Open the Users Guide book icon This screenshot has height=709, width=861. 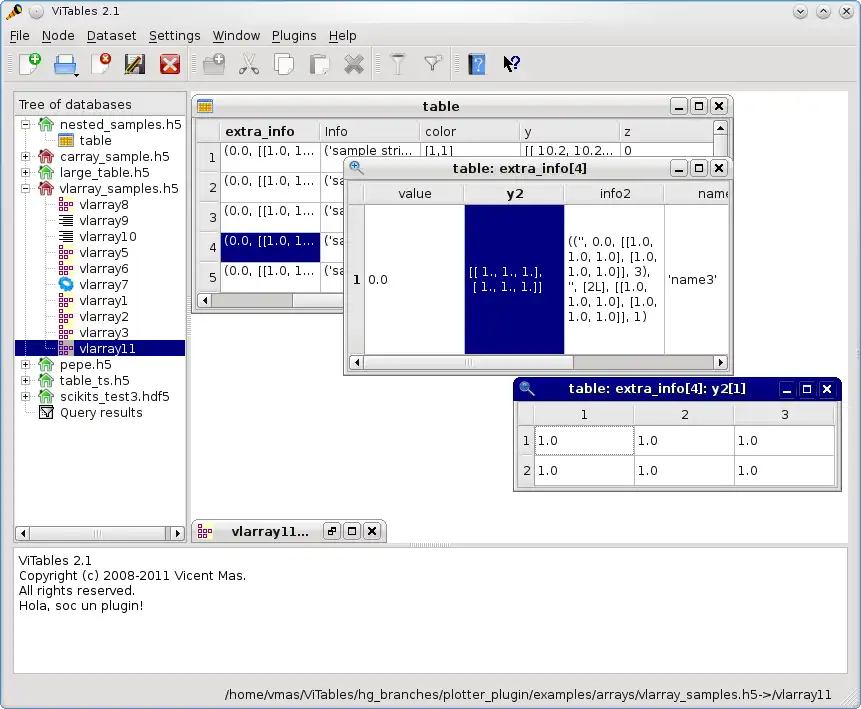477,65
